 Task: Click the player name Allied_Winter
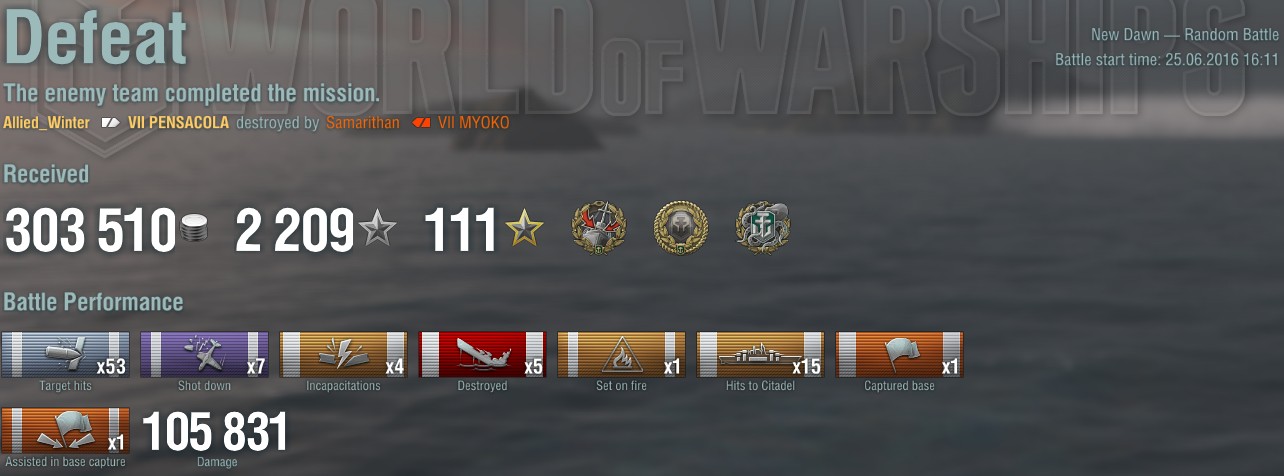coord(45,123)
